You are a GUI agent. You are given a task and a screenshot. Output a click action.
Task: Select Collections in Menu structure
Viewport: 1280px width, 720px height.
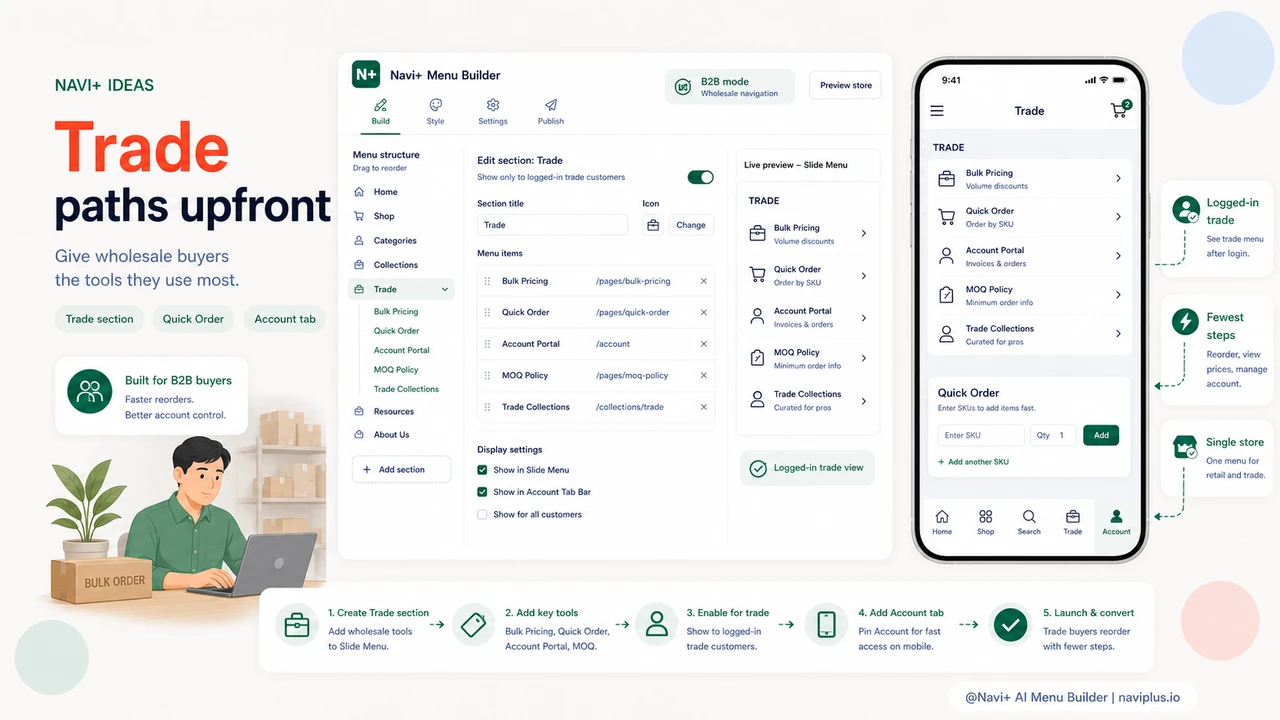[386, 265]
